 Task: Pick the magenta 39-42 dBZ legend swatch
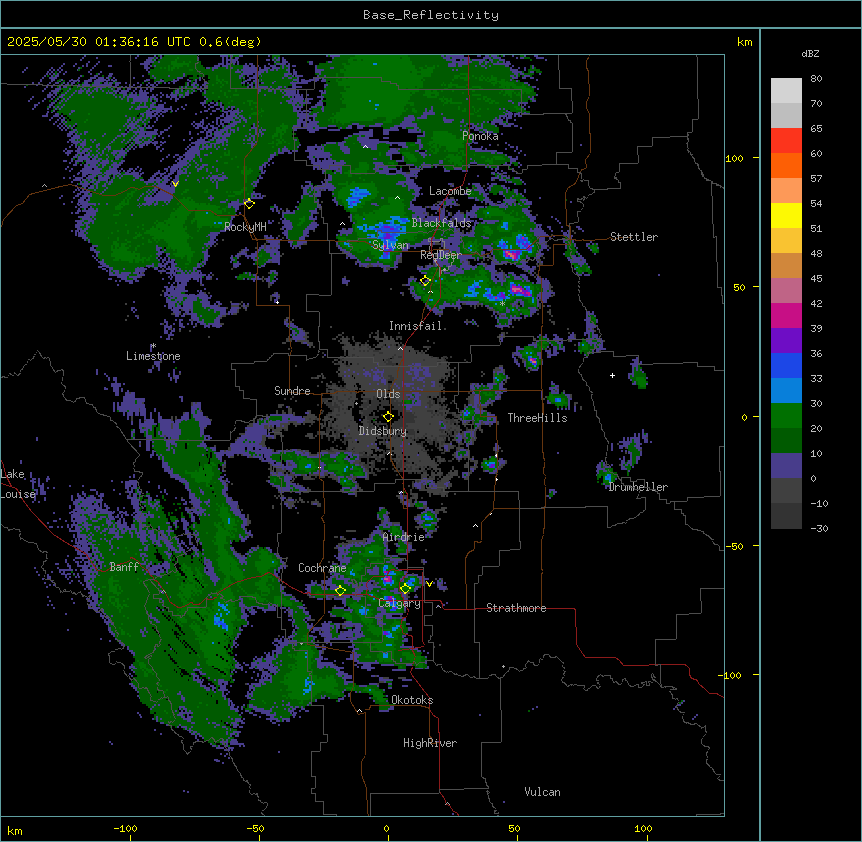786,315
